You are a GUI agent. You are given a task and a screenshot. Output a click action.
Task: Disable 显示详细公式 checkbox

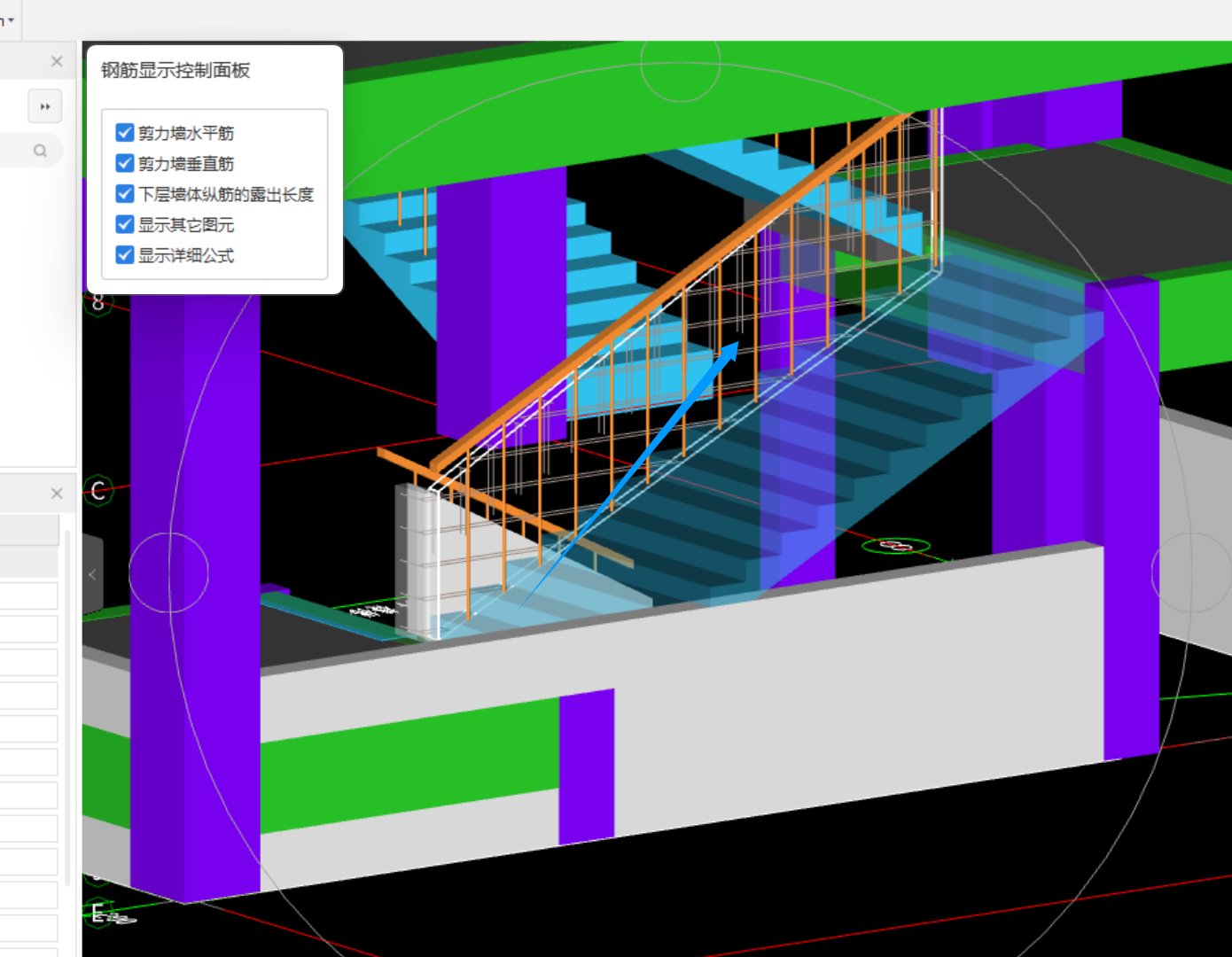pos(125,255)
